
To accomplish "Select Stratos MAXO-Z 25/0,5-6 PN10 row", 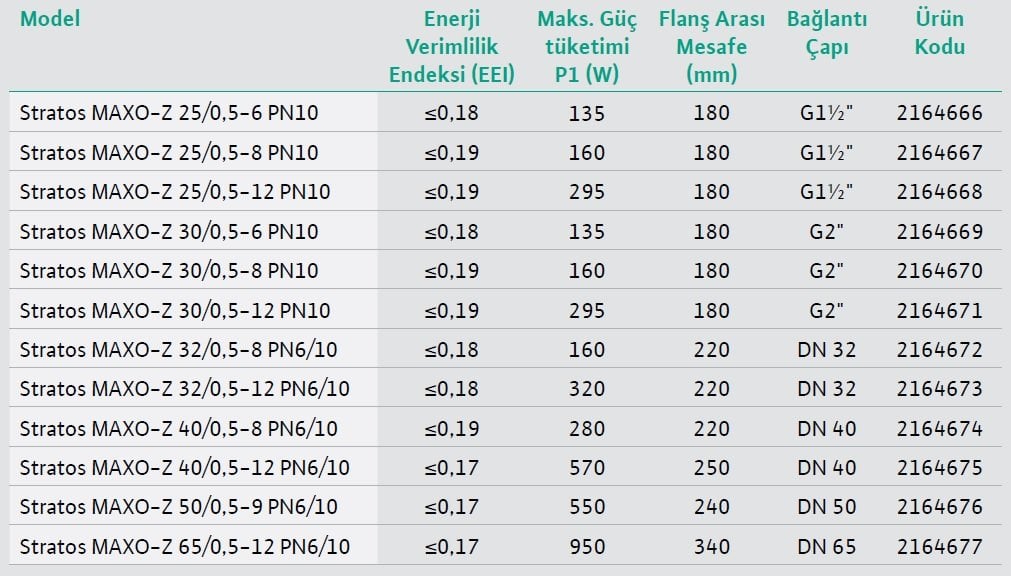I will point(506,113).
